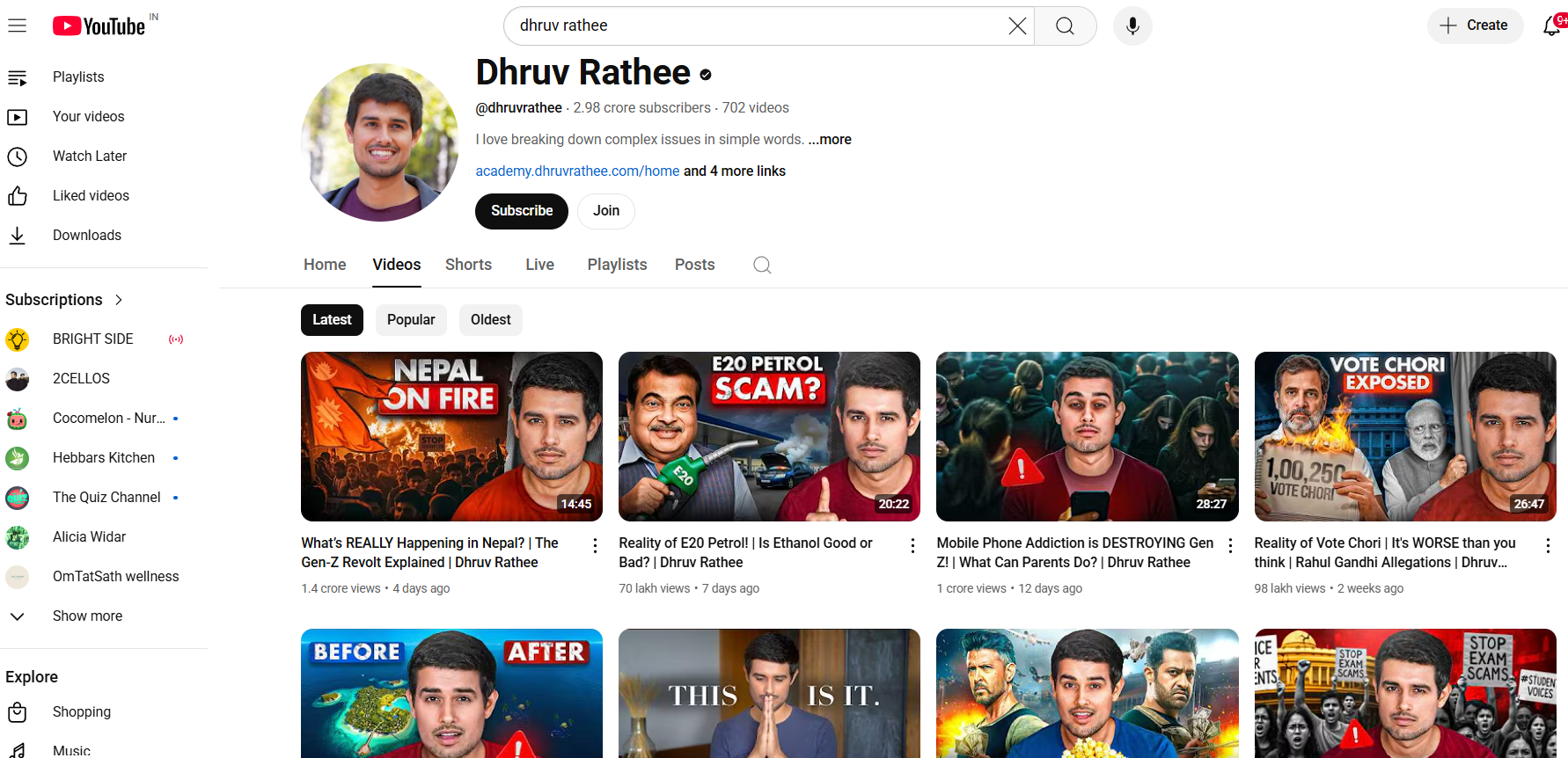
Task: Open Shopping under Explore
Action: point(104,712)
